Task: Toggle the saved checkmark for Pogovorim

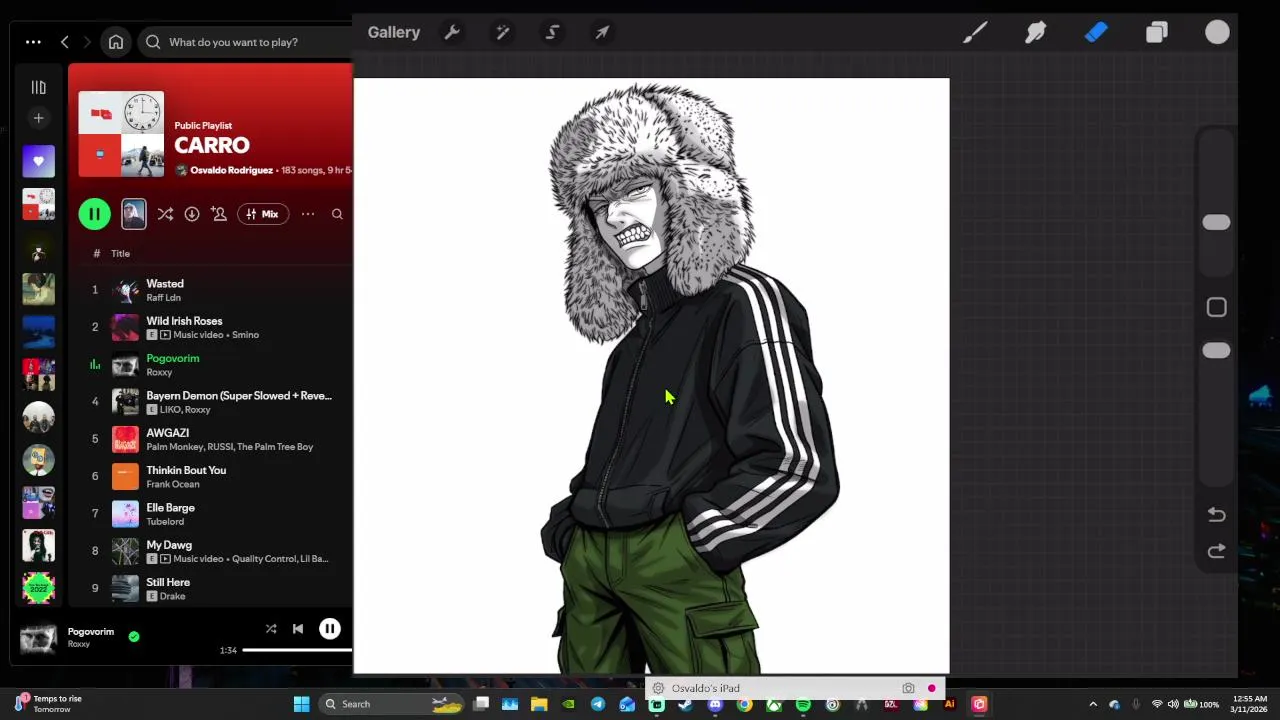Action: tap(134, 636)
